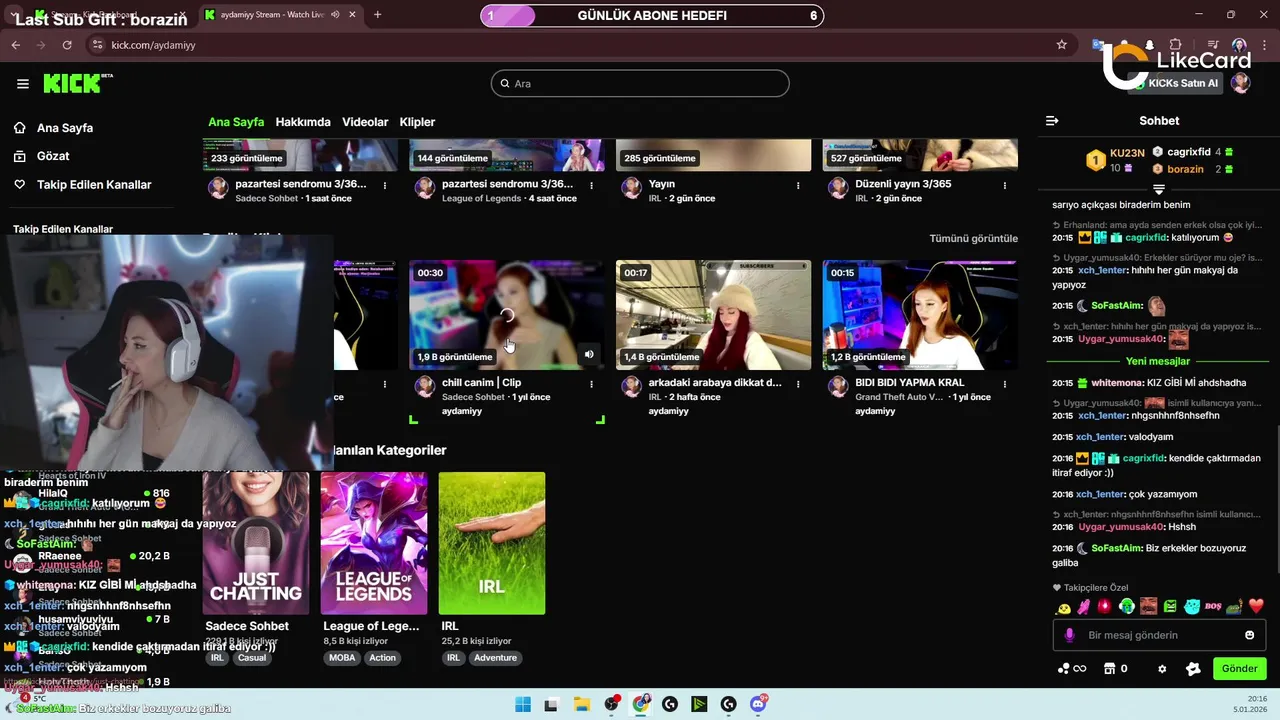The image size is (1280, 720).
Task: Click the Casual tag
Action: 252,658
